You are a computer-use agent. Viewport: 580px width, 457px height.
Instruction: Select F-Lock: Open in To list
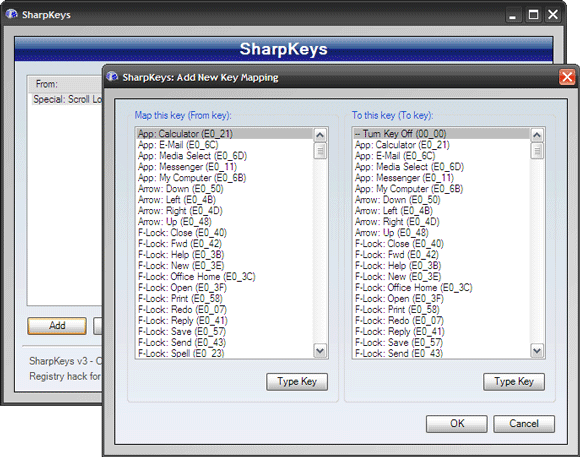[x=442, y=298]
